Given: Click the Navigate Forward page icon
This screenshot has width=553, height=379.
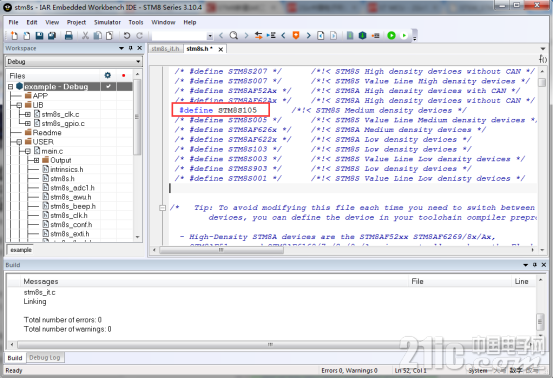Looking at the screenshot, I should 333,36.
